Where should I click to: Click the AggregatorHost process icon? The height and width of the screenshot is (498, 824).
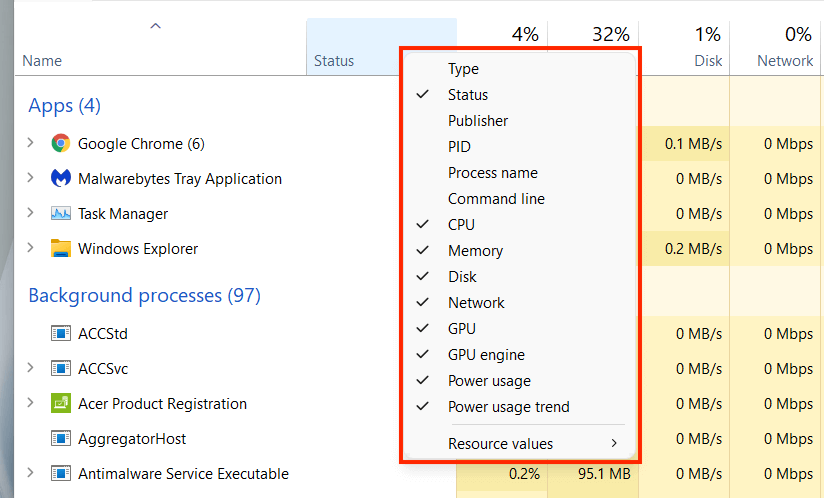coord(61,438)
